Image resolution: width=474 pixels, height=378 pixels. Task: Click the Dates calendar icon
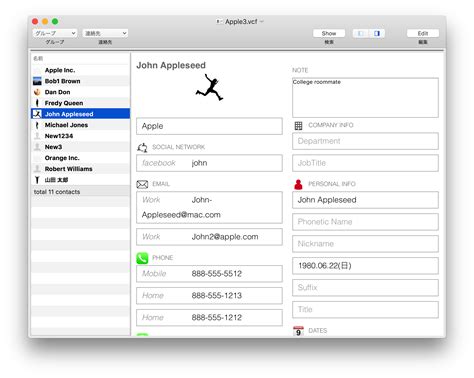(x=298, y=331)
